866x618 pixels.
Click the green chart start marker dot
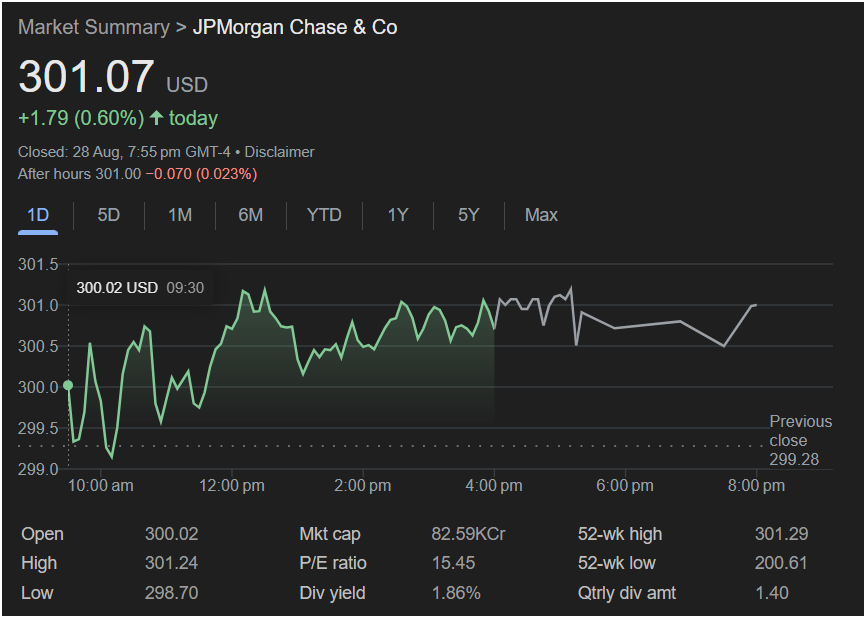(x=68, y=385)
